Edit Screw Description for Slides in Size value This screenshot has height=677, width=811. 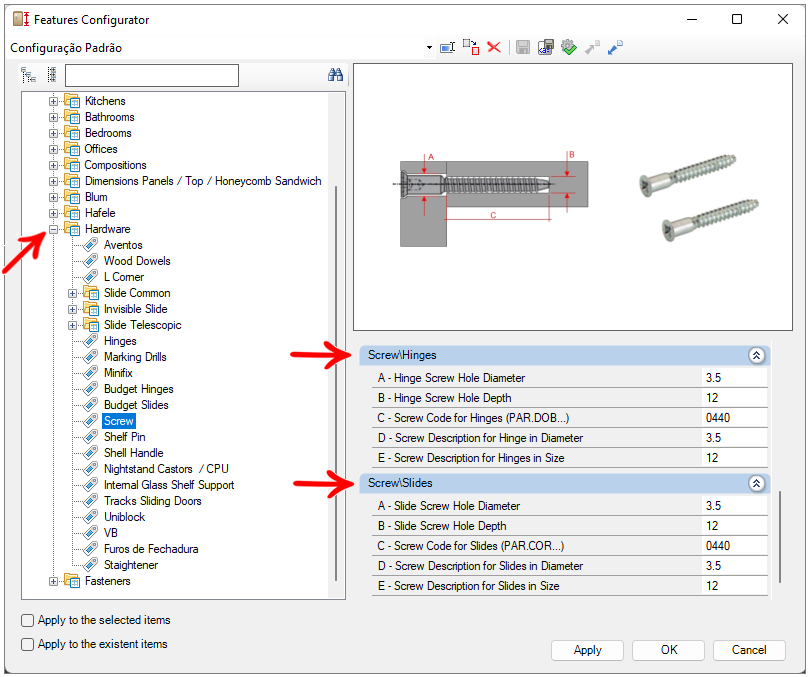734,586
